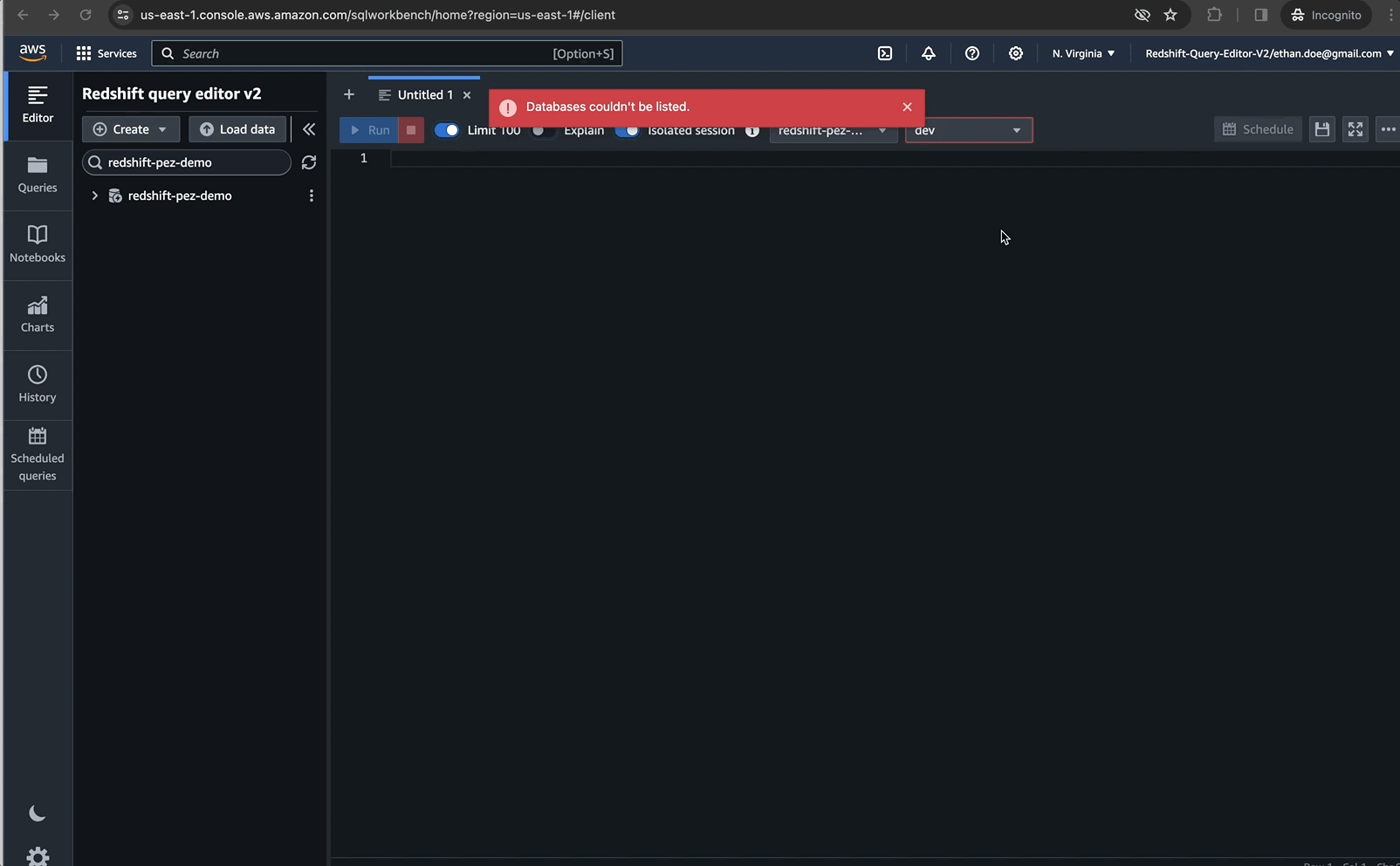1400x866 pixels.
Task: Add a new editor tab
Action: 349,94
